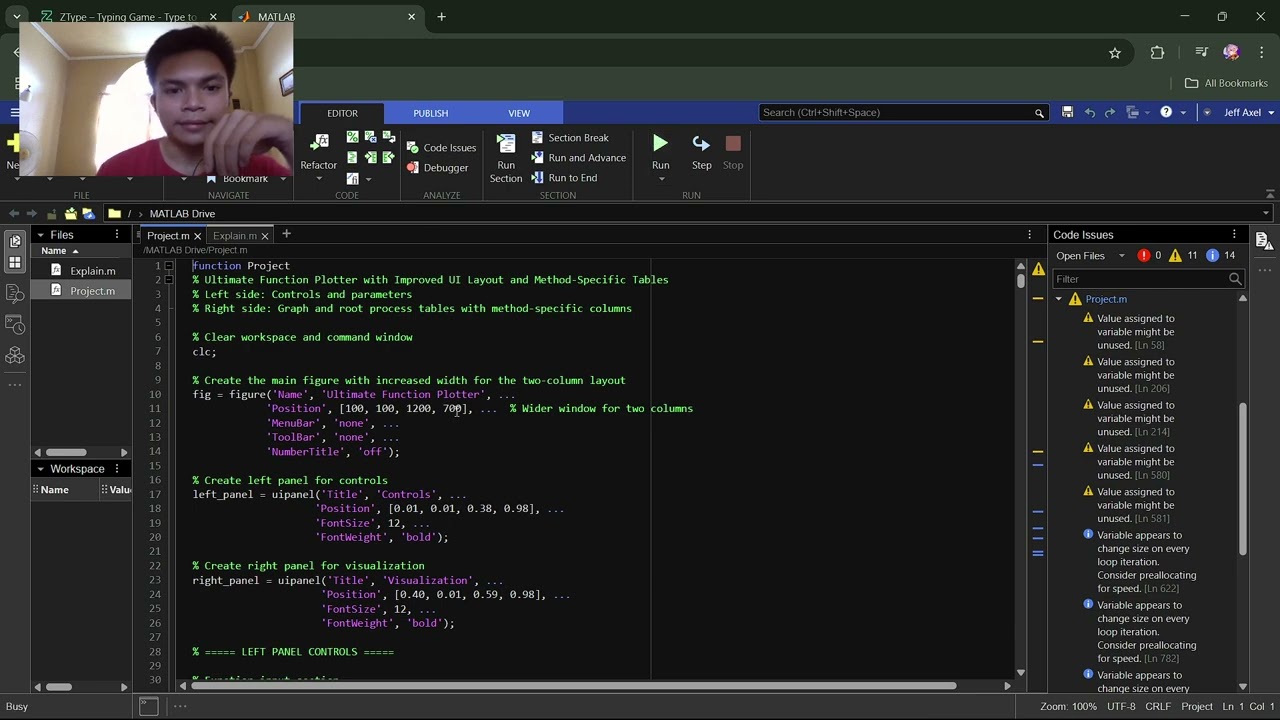The width and height of the screenshot is (1280, 720).
Task: Open Code Issues panel options menu
Action: point(1234,234)
